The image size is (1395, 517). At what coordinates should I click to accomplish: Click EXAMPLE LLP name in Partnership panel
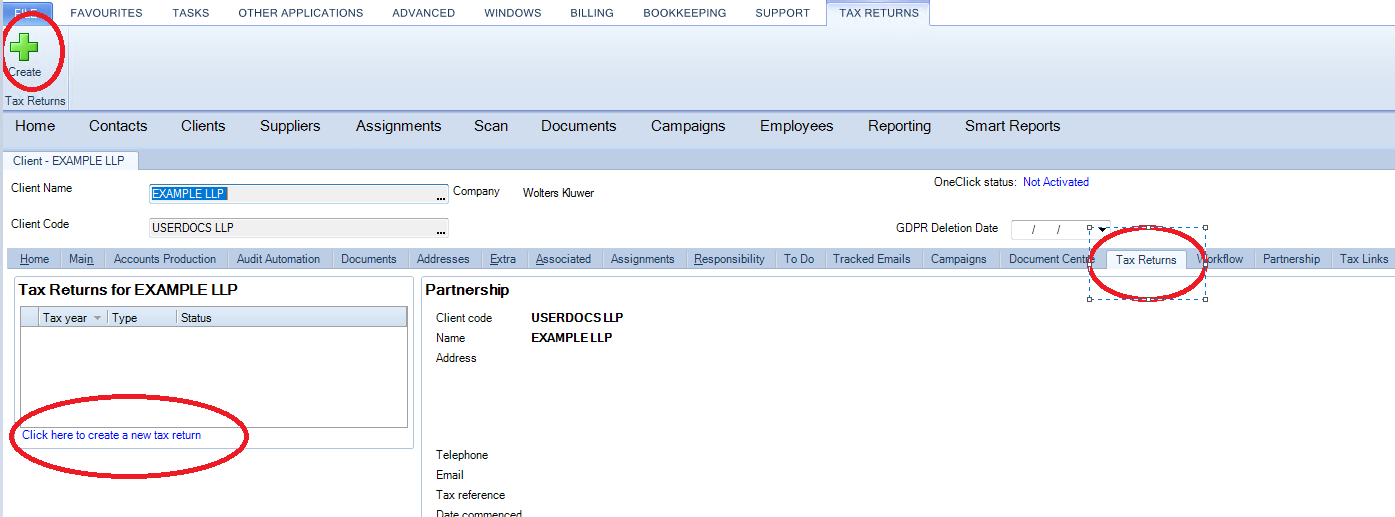tap(572, 338)
